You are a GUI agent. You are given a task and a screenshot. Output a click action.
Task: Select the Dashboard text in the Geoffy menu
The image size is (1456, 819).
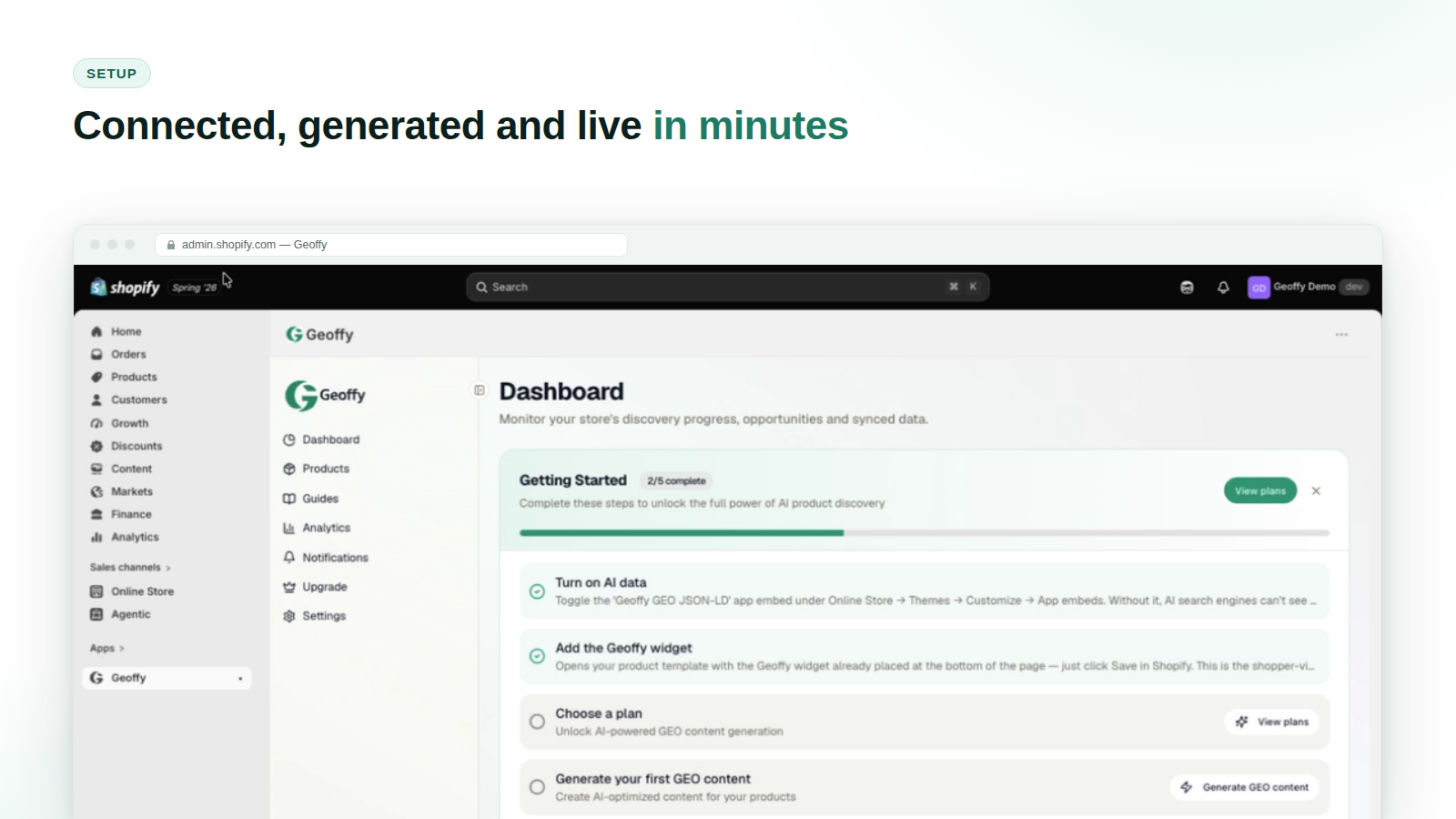331,440
